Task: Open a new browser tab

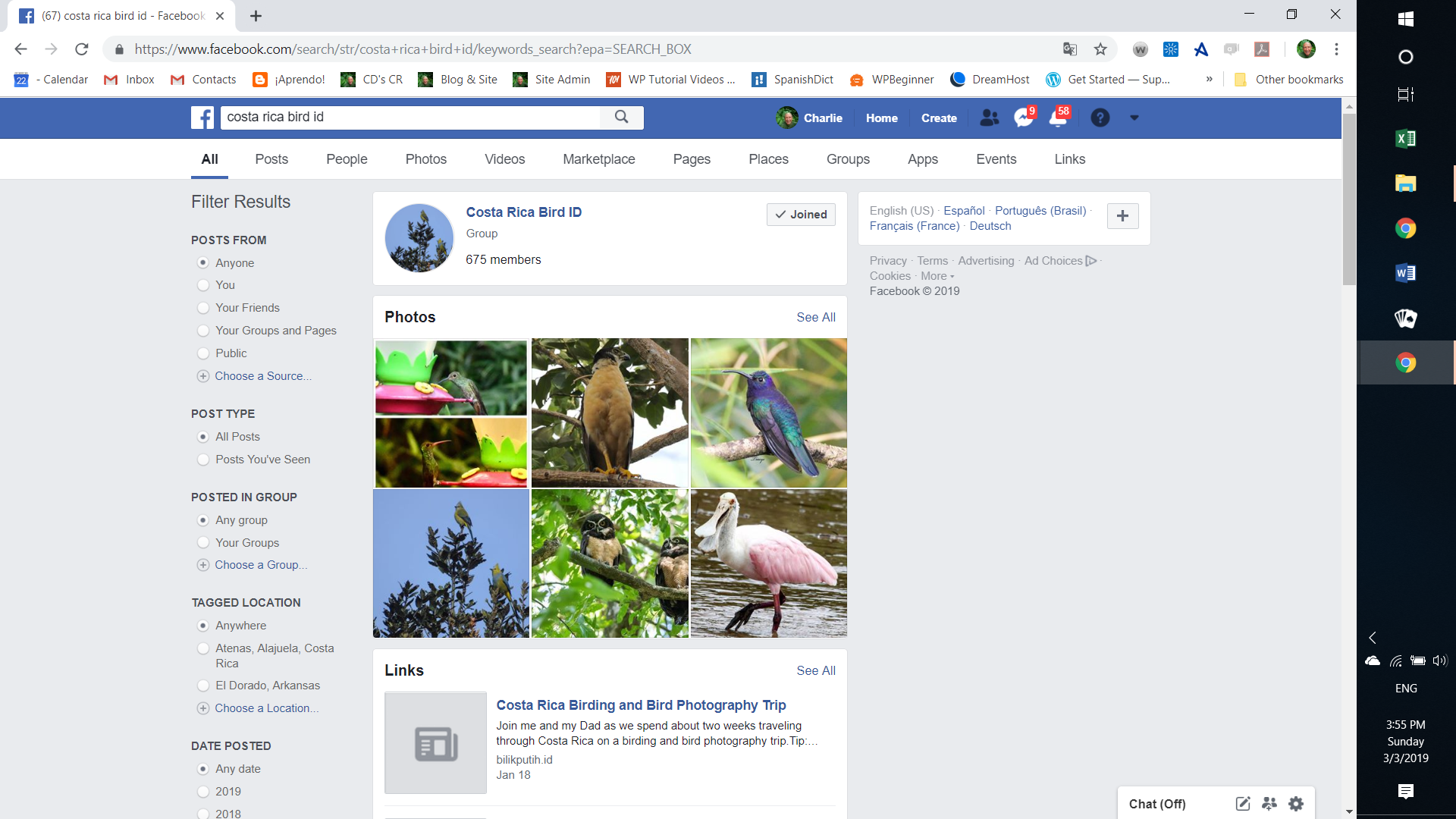Action: pos(256,16)
